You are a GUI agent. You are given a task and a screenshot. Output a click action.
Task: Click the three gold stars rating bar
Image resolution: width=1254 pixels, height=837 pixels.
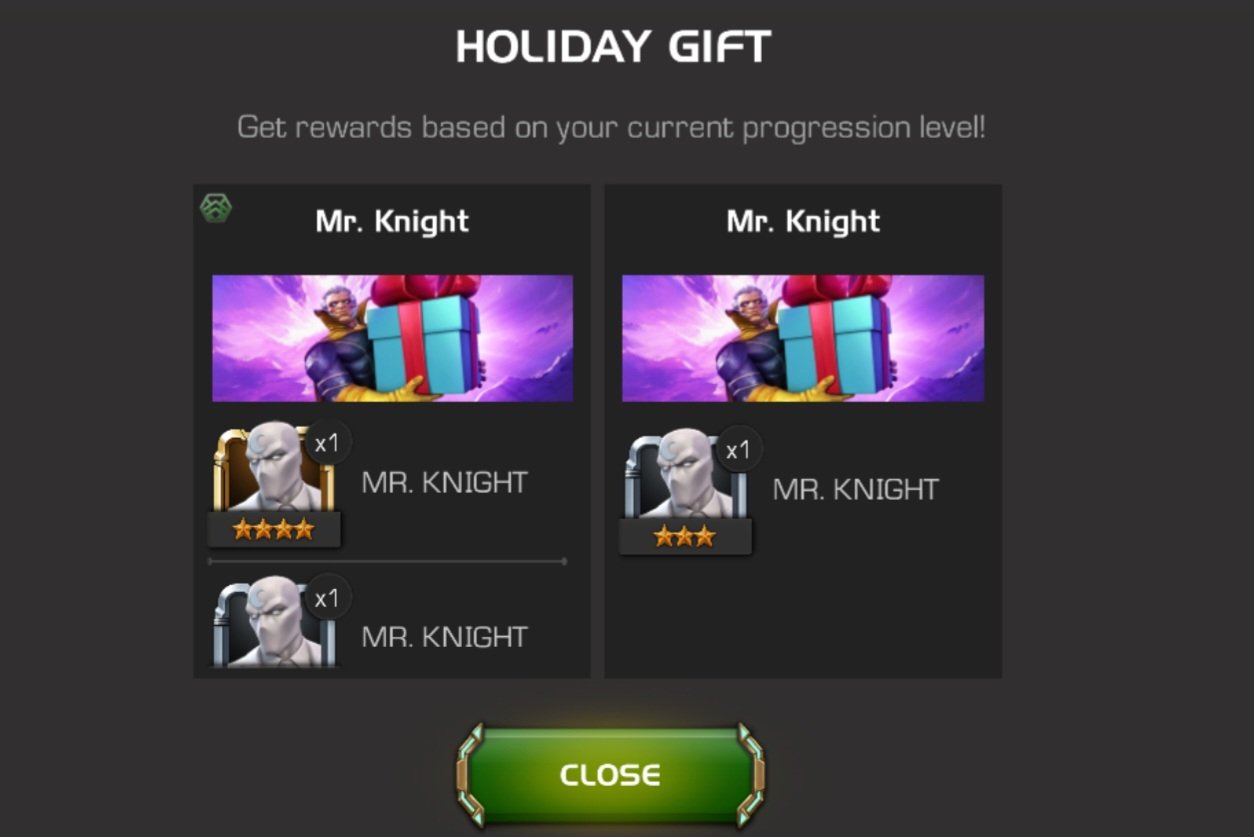tap(685, 537)
